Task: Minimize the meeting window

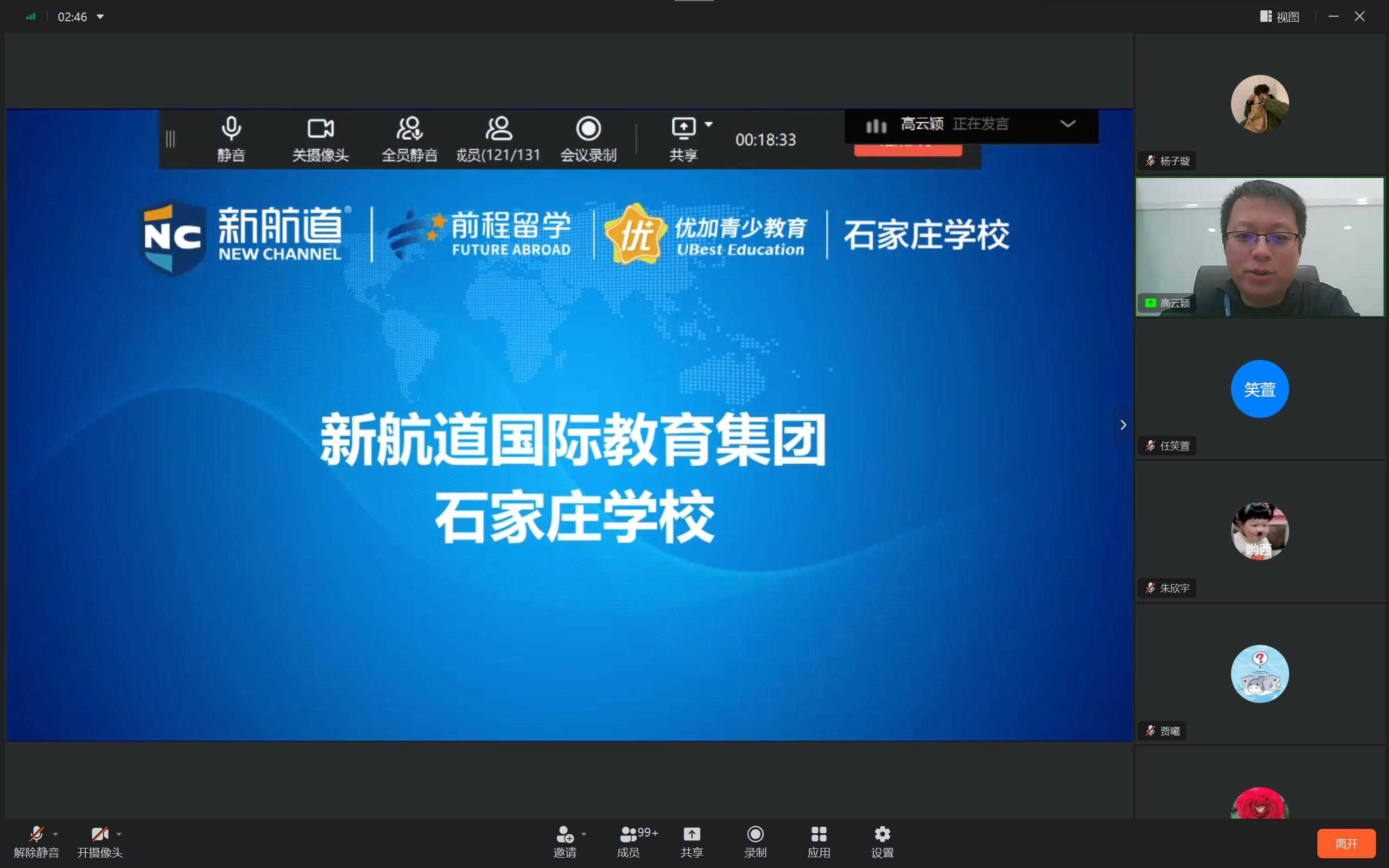Action: (x=1333, y=17)
